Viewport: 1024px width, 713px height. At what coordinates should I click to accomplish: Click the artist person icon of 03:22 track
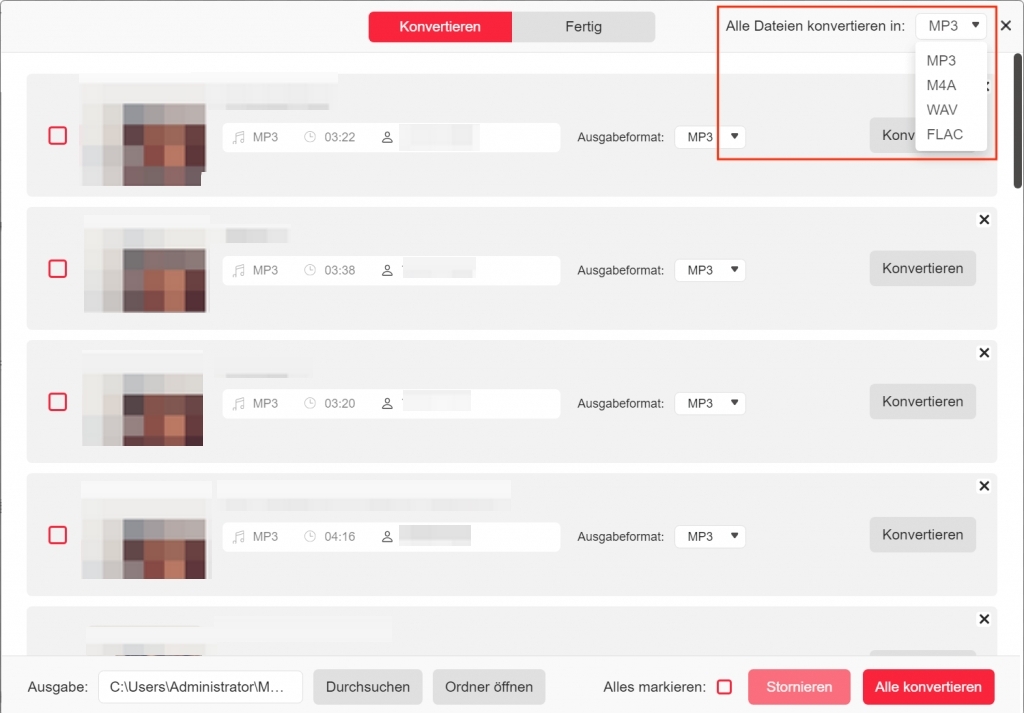[x=387, y=137]
